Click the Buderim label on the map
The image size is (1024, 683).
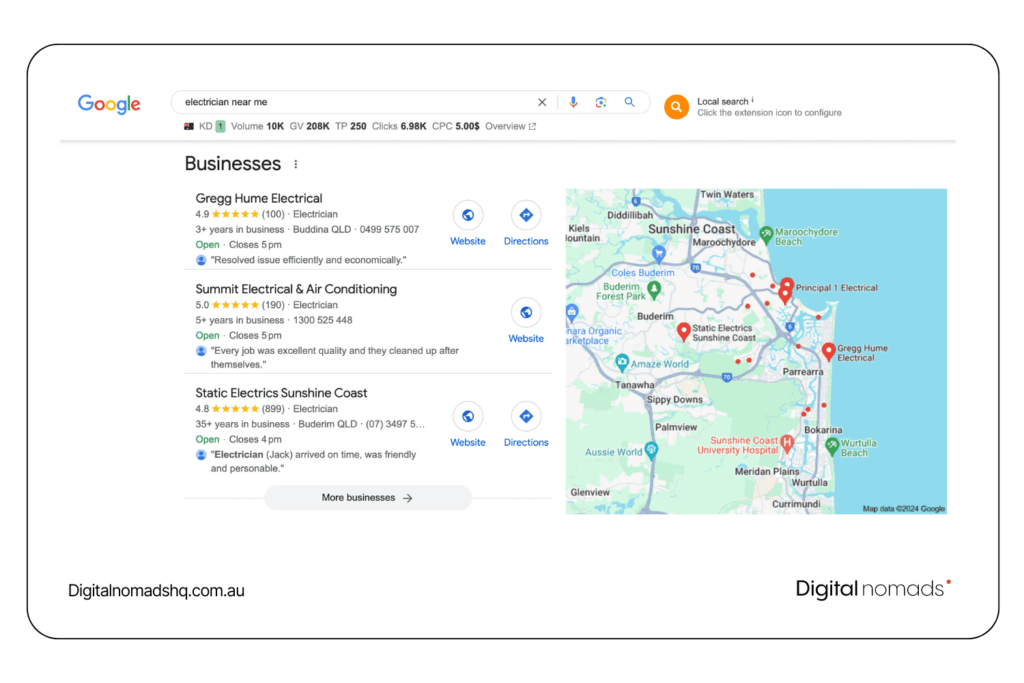[655, 316]
